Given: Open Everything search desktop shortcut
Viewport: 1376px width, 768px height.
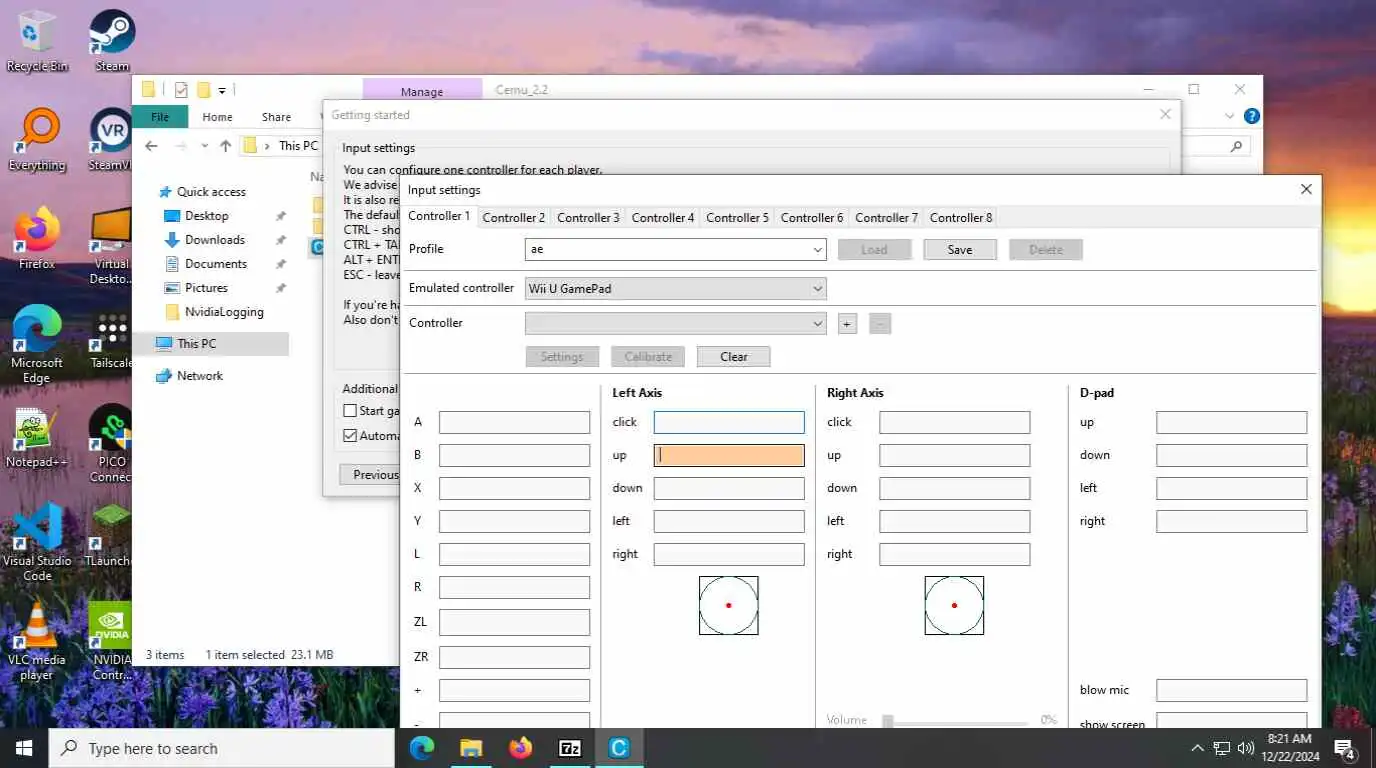Looking at the screenshot, I should click(x=37, y=140).
